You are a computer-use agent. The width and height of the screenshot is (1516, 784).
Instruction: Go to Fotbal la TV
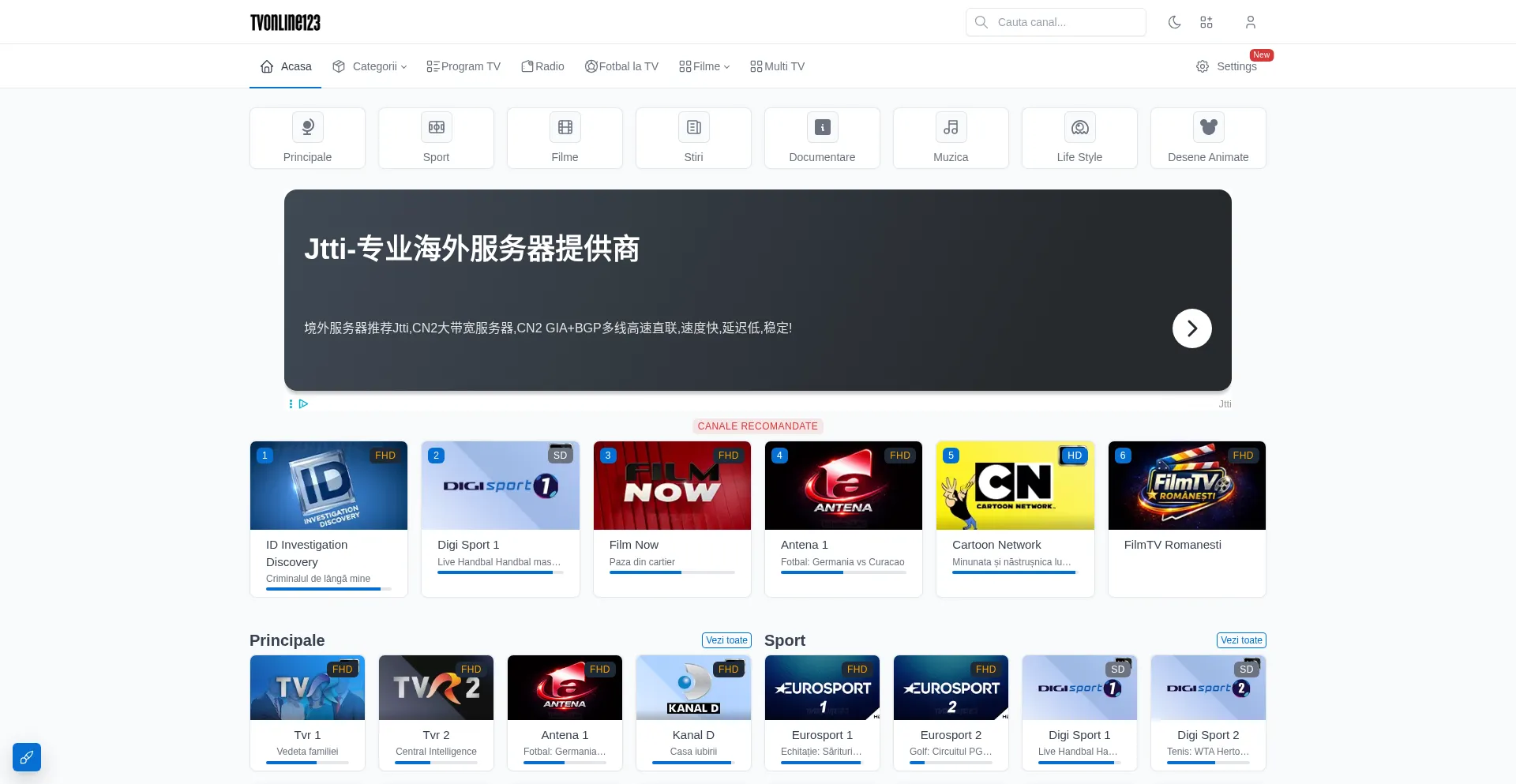click(621, 66)
